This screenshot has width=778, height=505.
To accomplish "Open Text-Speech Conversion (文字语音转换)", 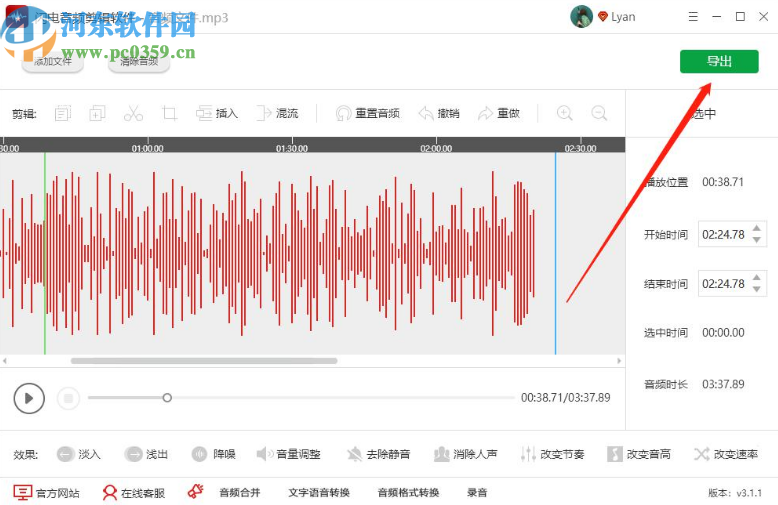I will click(x=319, y=493).
